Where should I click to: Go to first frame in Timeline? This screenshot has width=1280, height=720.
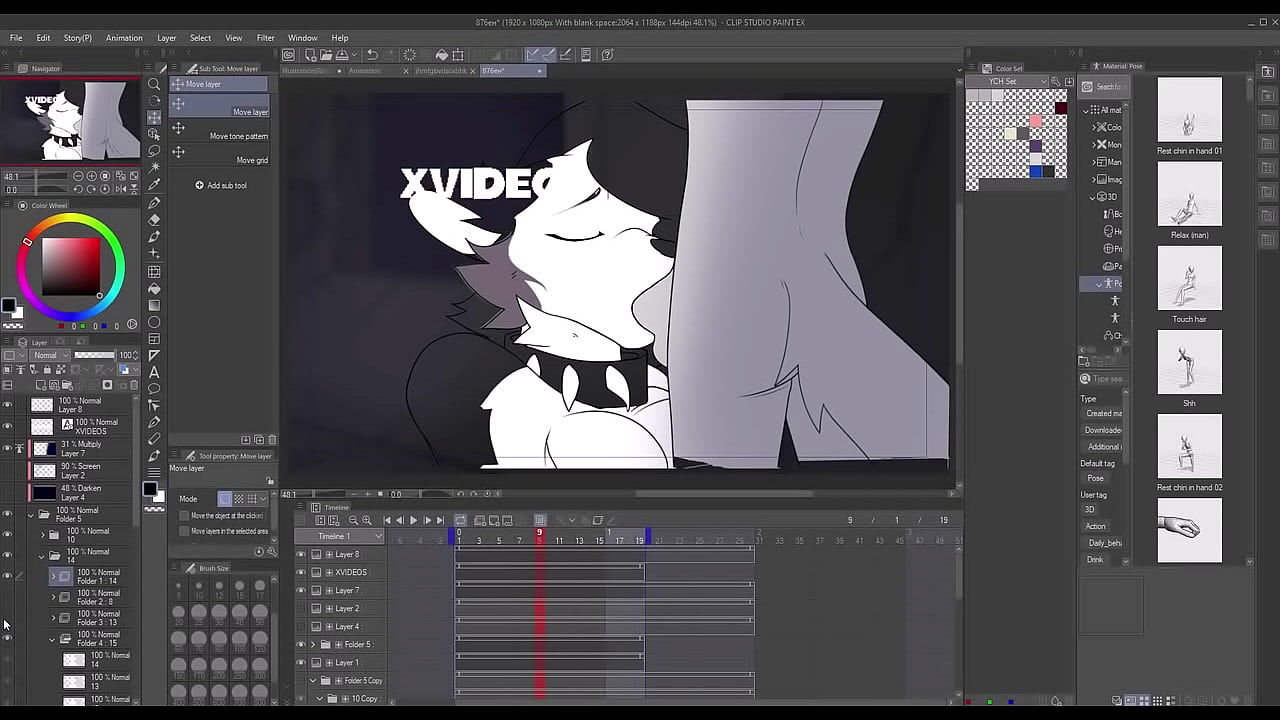(x=387, y=520)
